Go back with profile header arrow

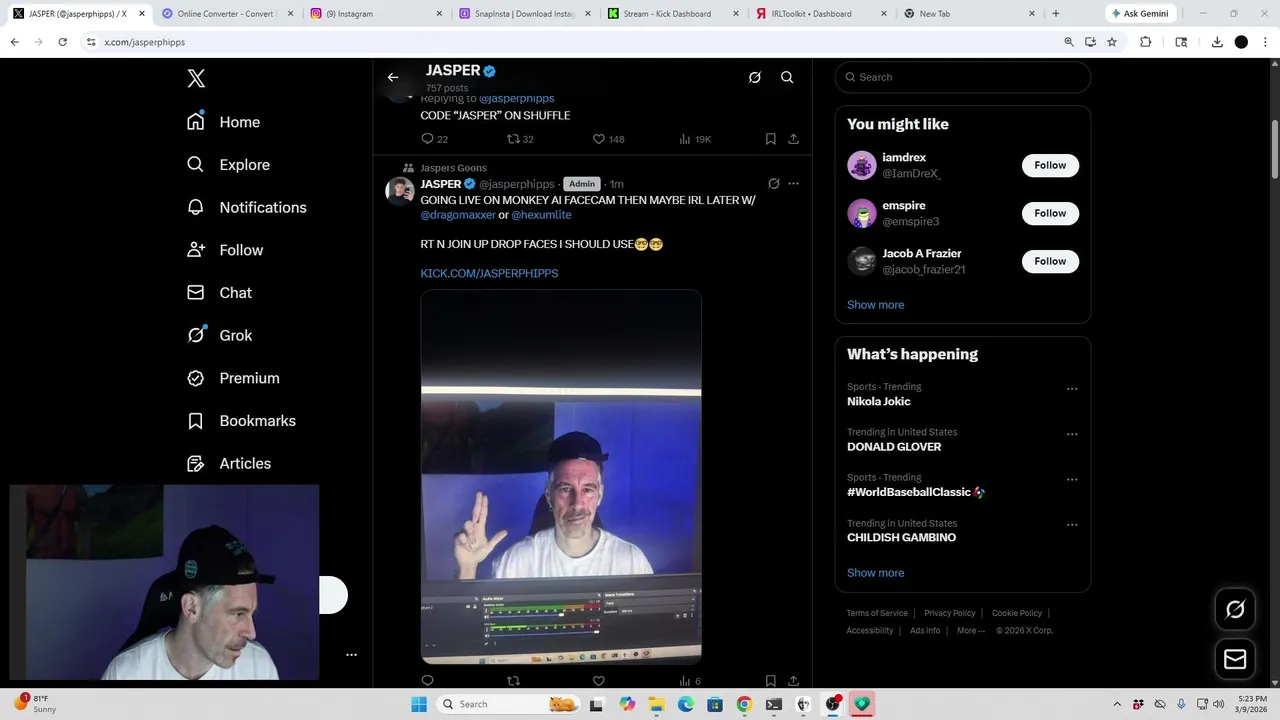(393, 77)
